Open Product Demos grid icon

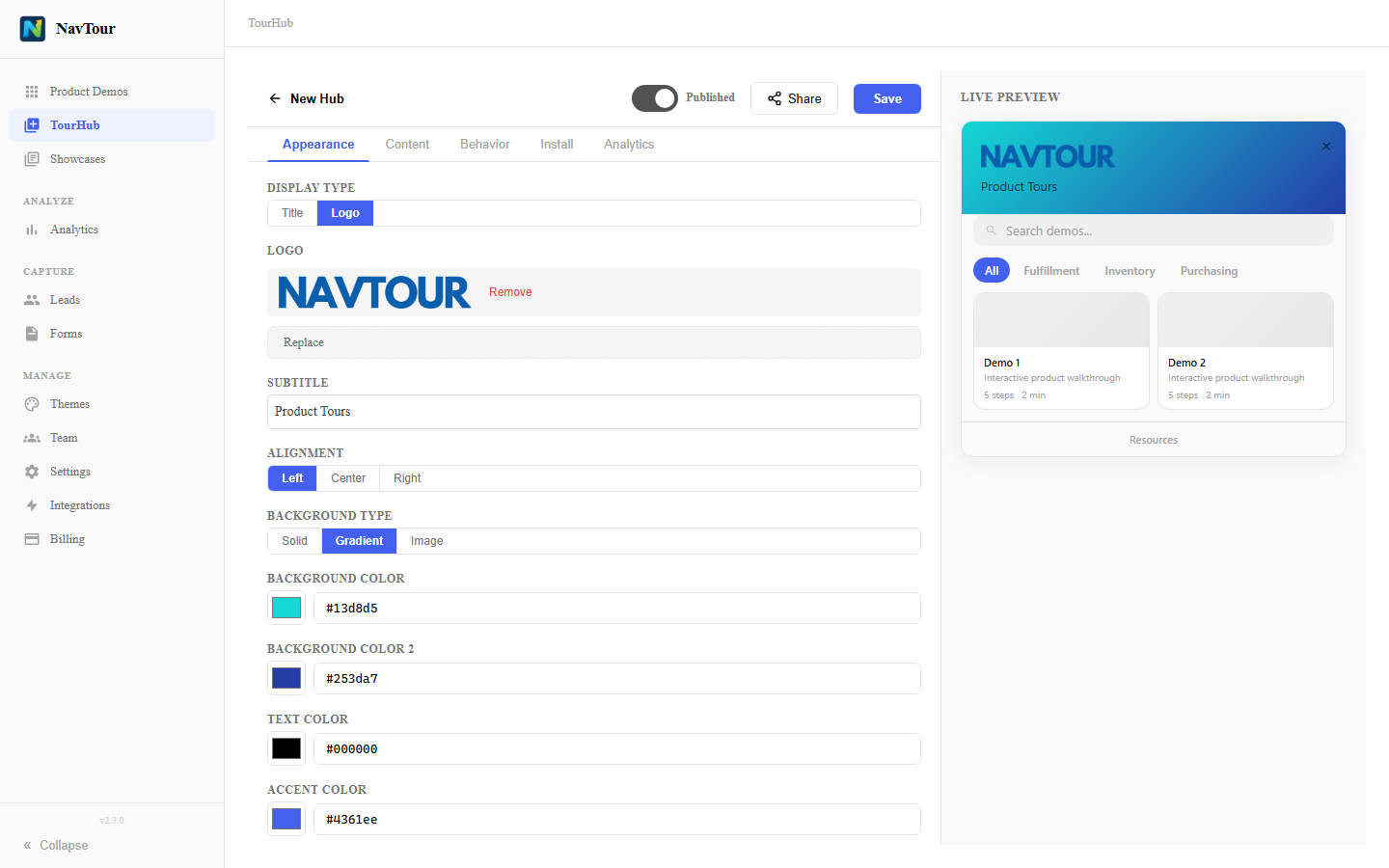point(32,92)
